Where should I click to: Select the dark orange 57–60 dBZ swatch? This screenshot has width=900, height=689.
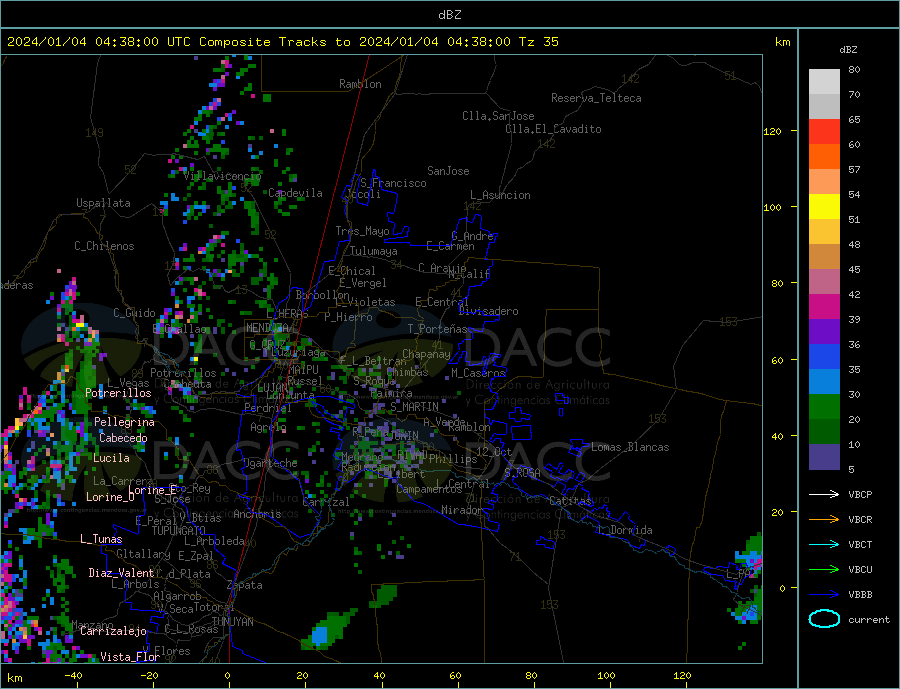tap(824, 157)
